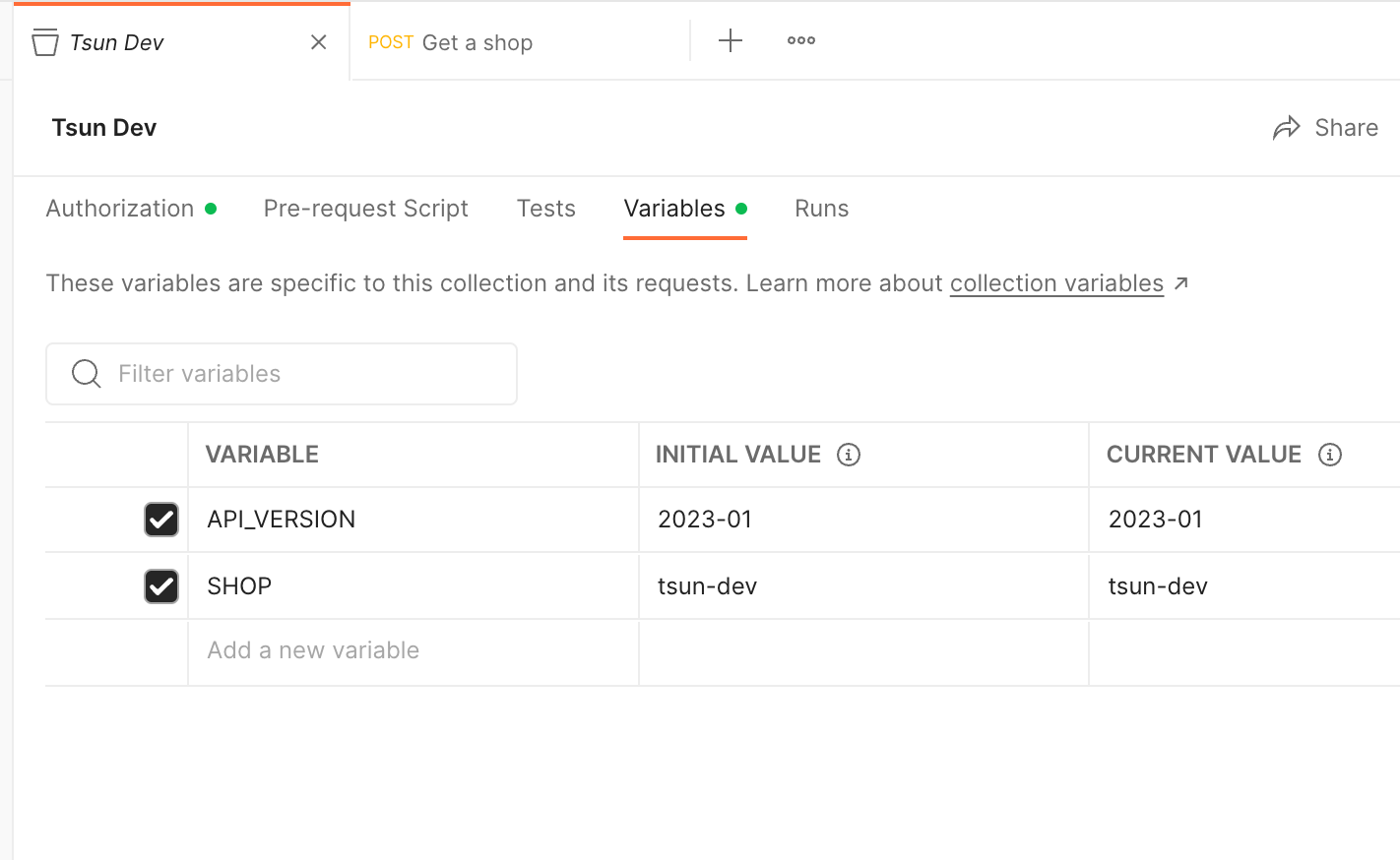This screenshot has width=1400, height=860.
Task: Select the Variables tab
Action: click(685, 209)
